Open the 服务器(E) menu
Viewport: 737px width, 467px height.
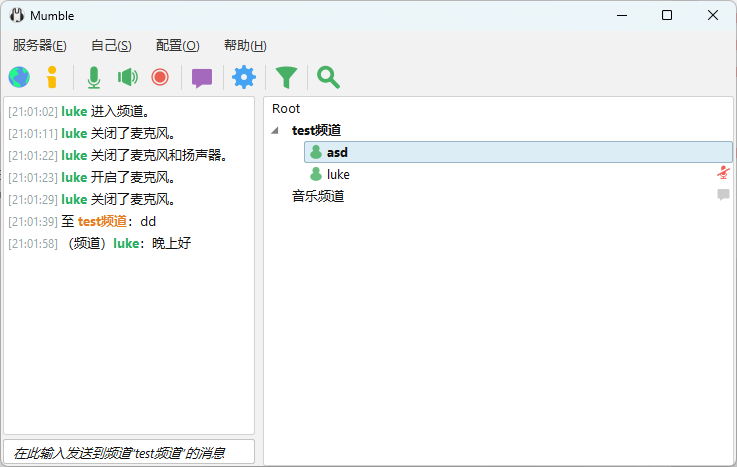coord(39,46)
